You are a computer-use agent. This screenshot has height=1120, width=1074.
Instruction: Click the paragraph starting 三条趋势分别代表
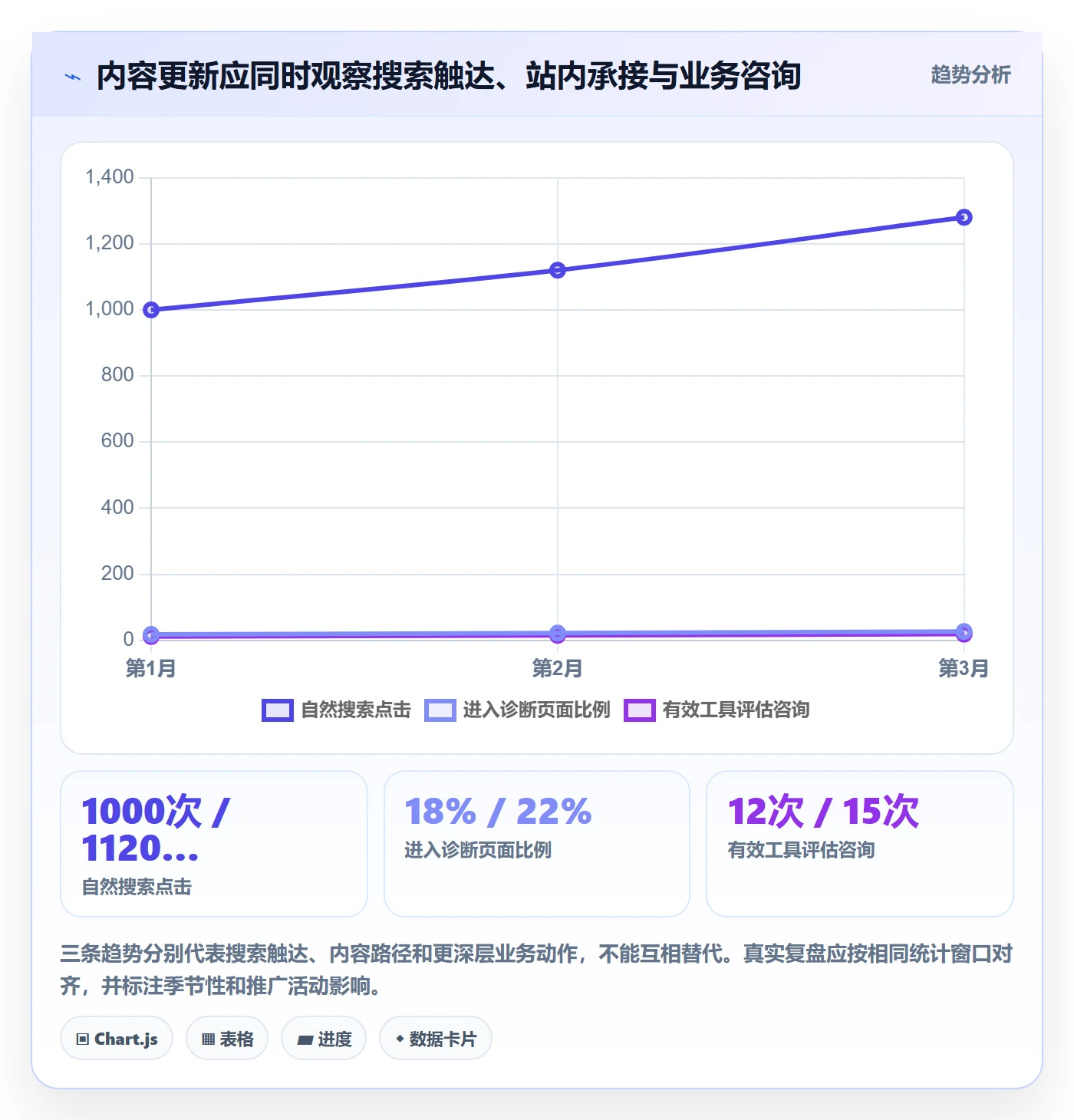click(x=537, y=970)
